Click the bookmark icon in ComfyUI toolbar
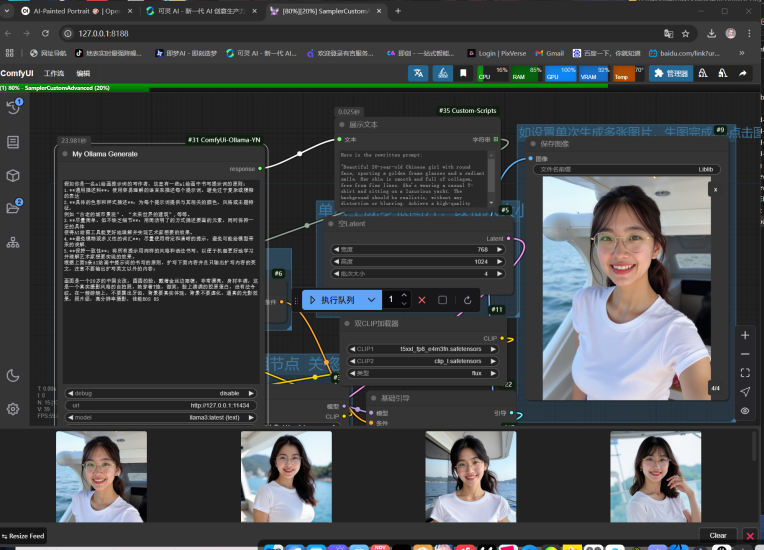The image size is (764, 550). pyautogui.click(x=463, y=73)
